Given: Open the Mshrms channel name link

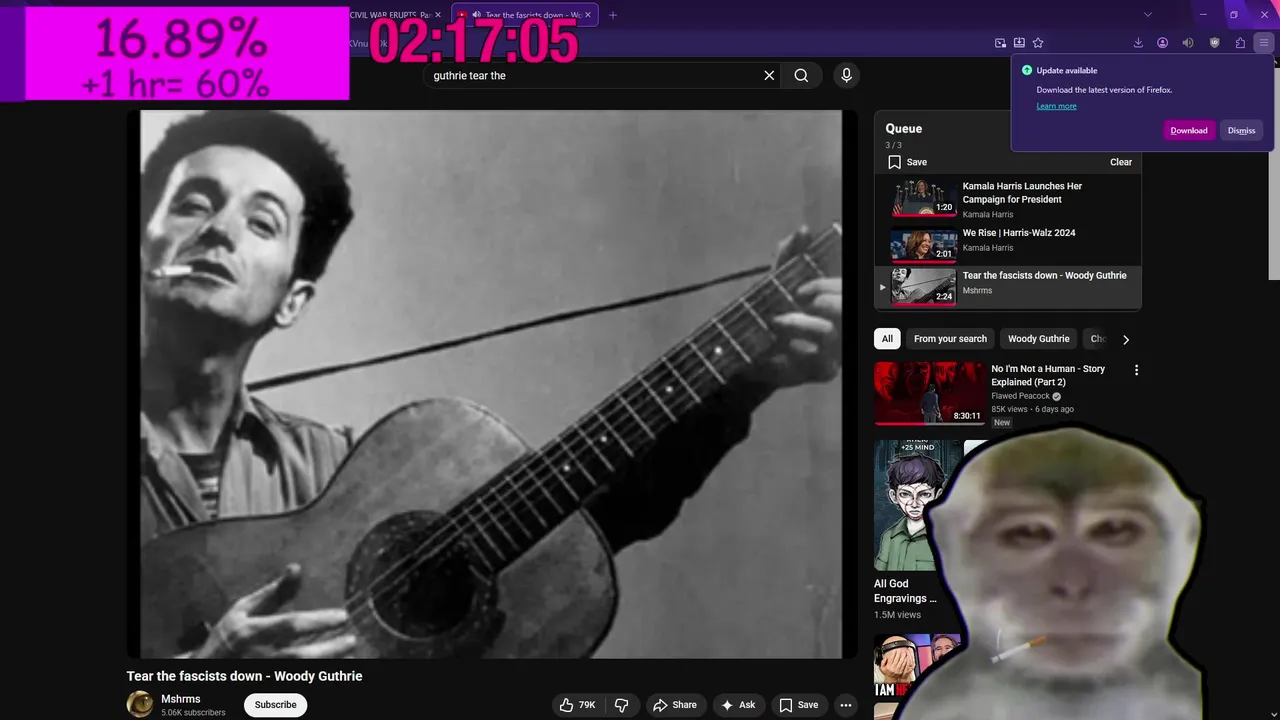Looking at the screenshot, I should click(181, 699).
